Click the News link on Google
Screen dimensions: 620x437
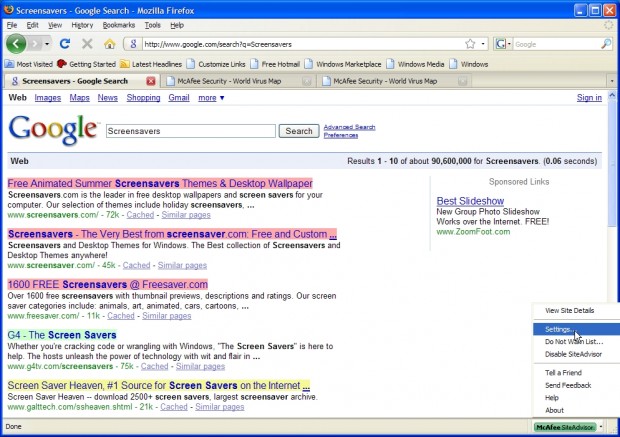pyautogui.click(x=108, y=98)
